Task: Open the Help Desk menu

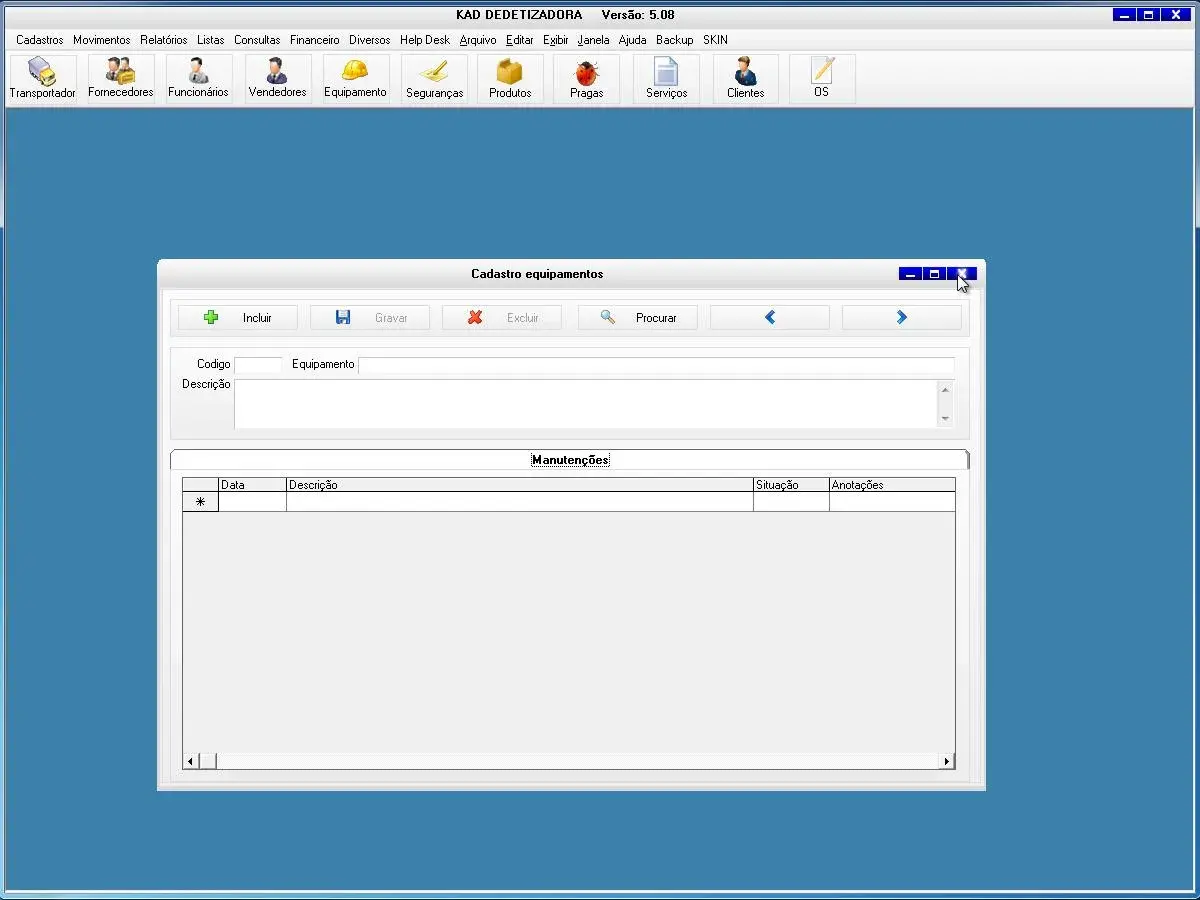Action: tap(425, 40)
